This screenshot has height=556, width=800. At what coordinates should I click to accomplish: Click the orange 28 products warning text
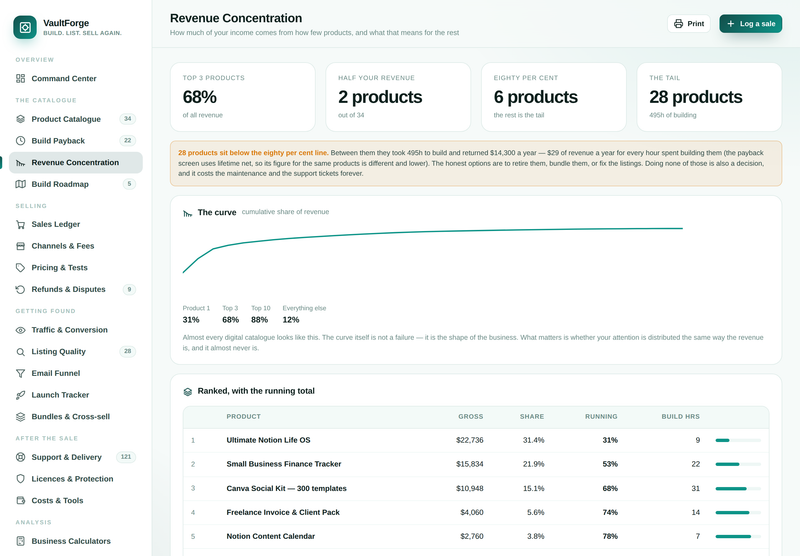coord(253,153)
